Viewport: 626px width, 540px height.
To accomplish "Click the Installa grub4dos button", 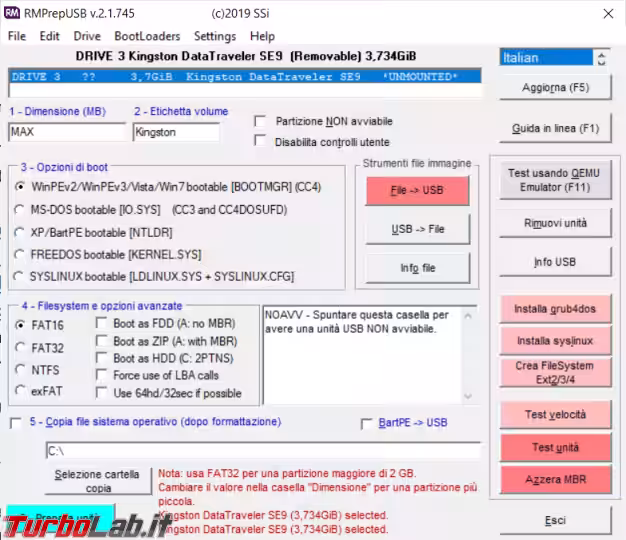I will [x=555, y=309].
